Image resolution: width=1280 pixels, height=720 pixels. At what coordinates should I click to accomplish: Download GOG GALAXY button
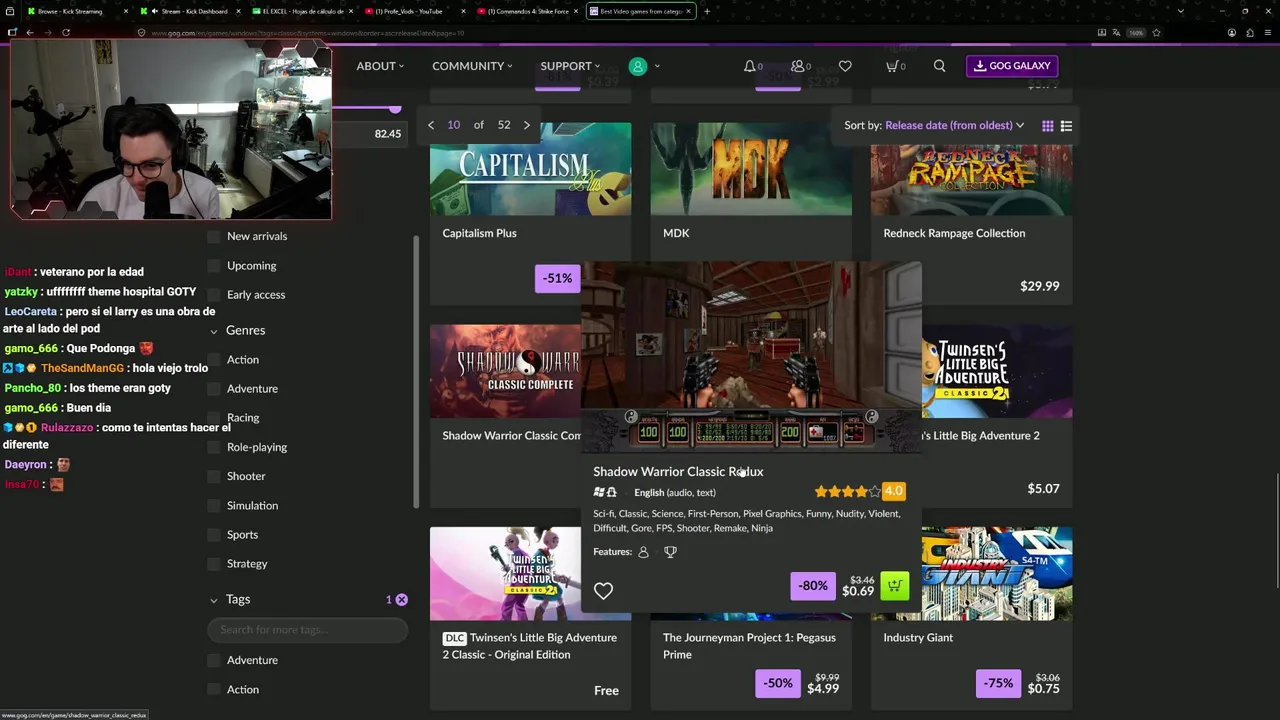(1012, 66)
